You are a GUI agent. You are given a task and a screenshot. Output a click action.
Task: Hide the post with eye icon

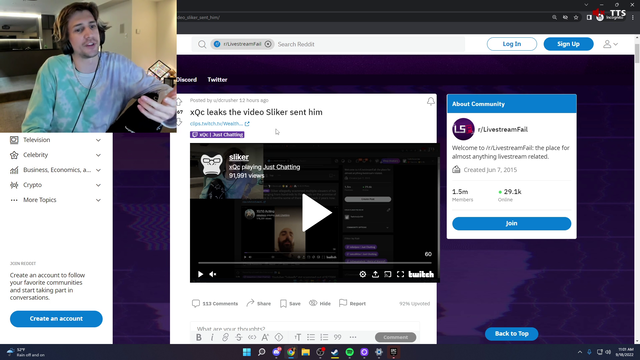click(320, 303)
